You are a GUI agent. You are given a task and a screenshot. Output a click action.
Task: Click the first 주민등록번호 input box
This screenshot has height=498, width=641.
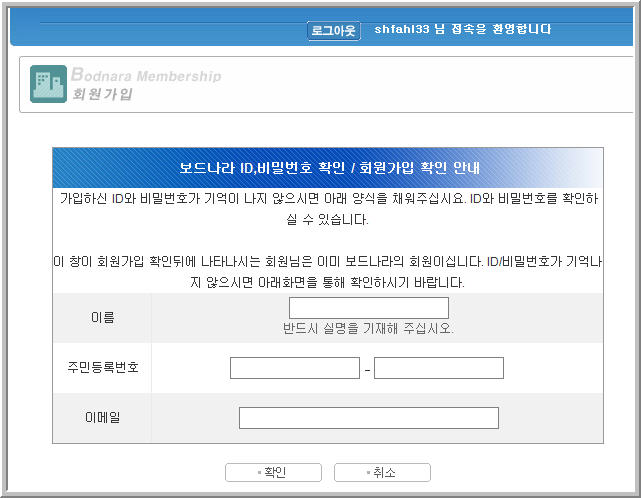[295, 368]
